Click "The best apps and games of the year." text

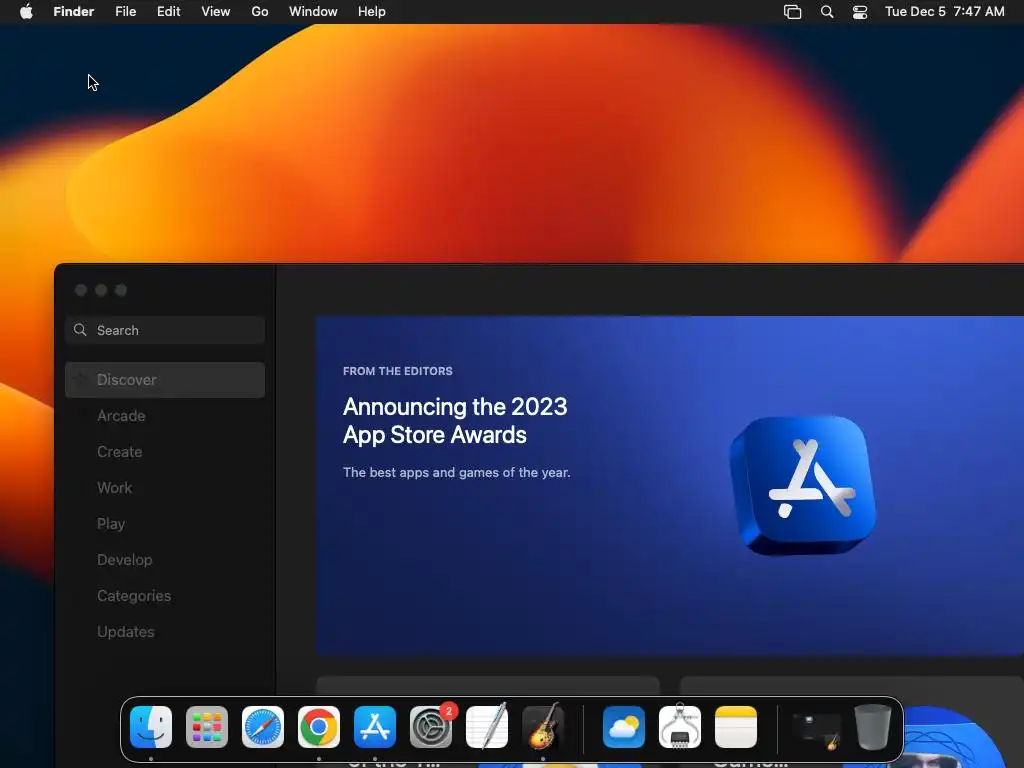(456, 472)
